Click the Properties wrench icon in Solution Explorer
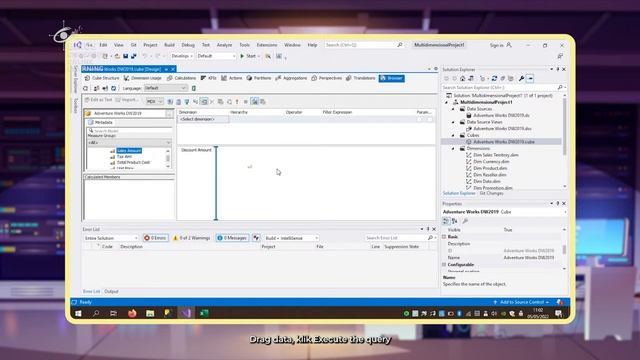The image size is (640, 360). [x=521, y=78]
